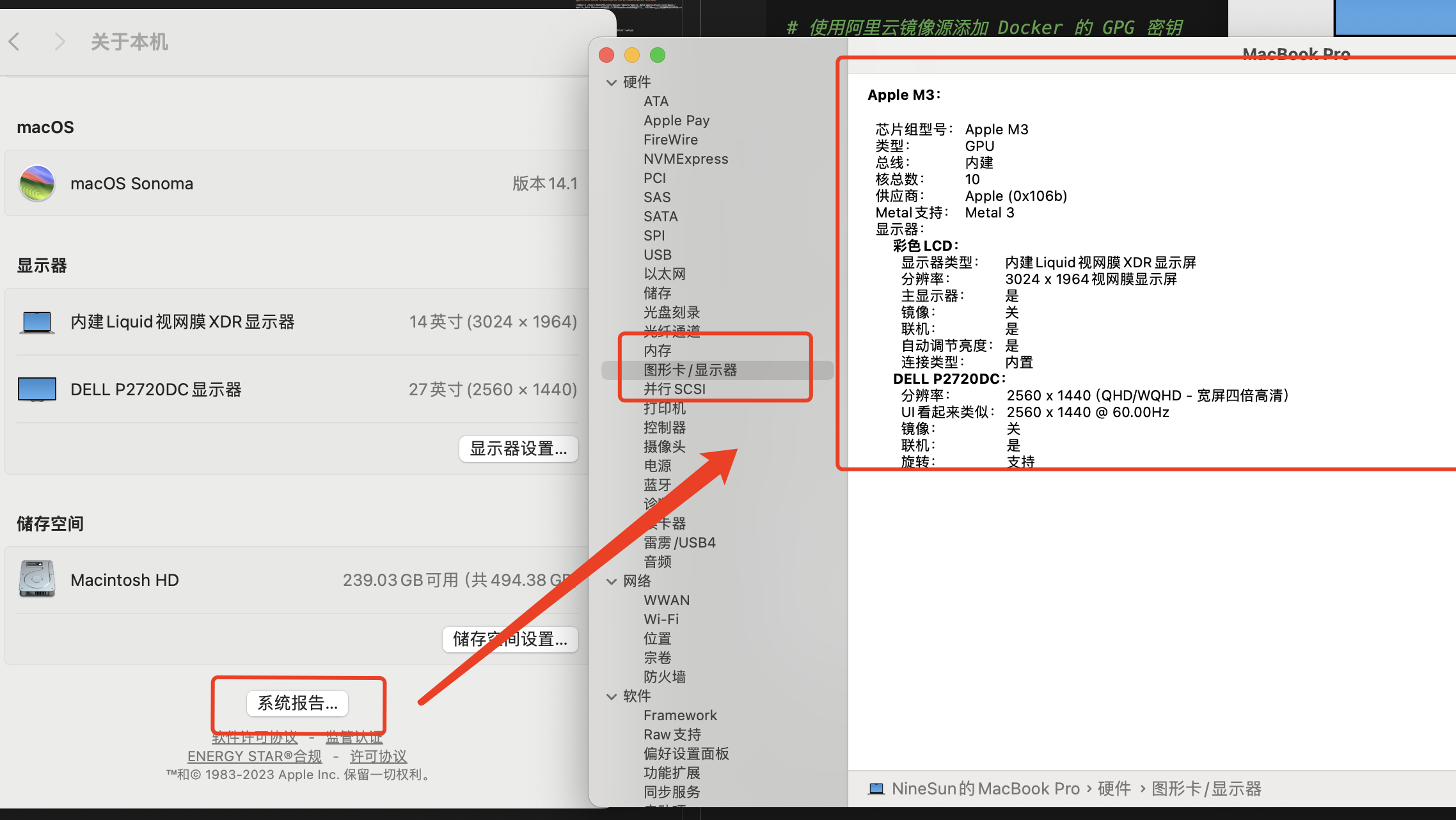Click the macOS Sonoma icon
This screenshot has width=1456, height=820.
37,184
